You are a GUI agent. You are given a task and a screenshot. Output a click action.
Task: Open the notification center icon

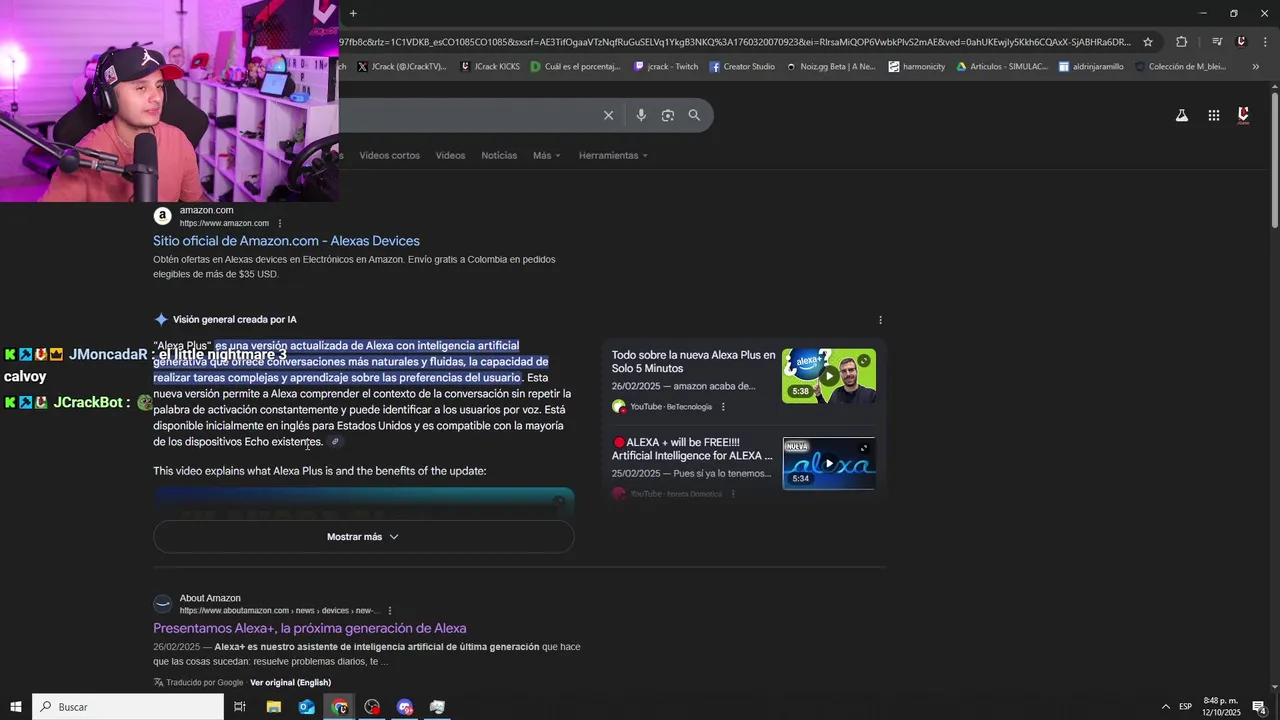[1259, 707]
